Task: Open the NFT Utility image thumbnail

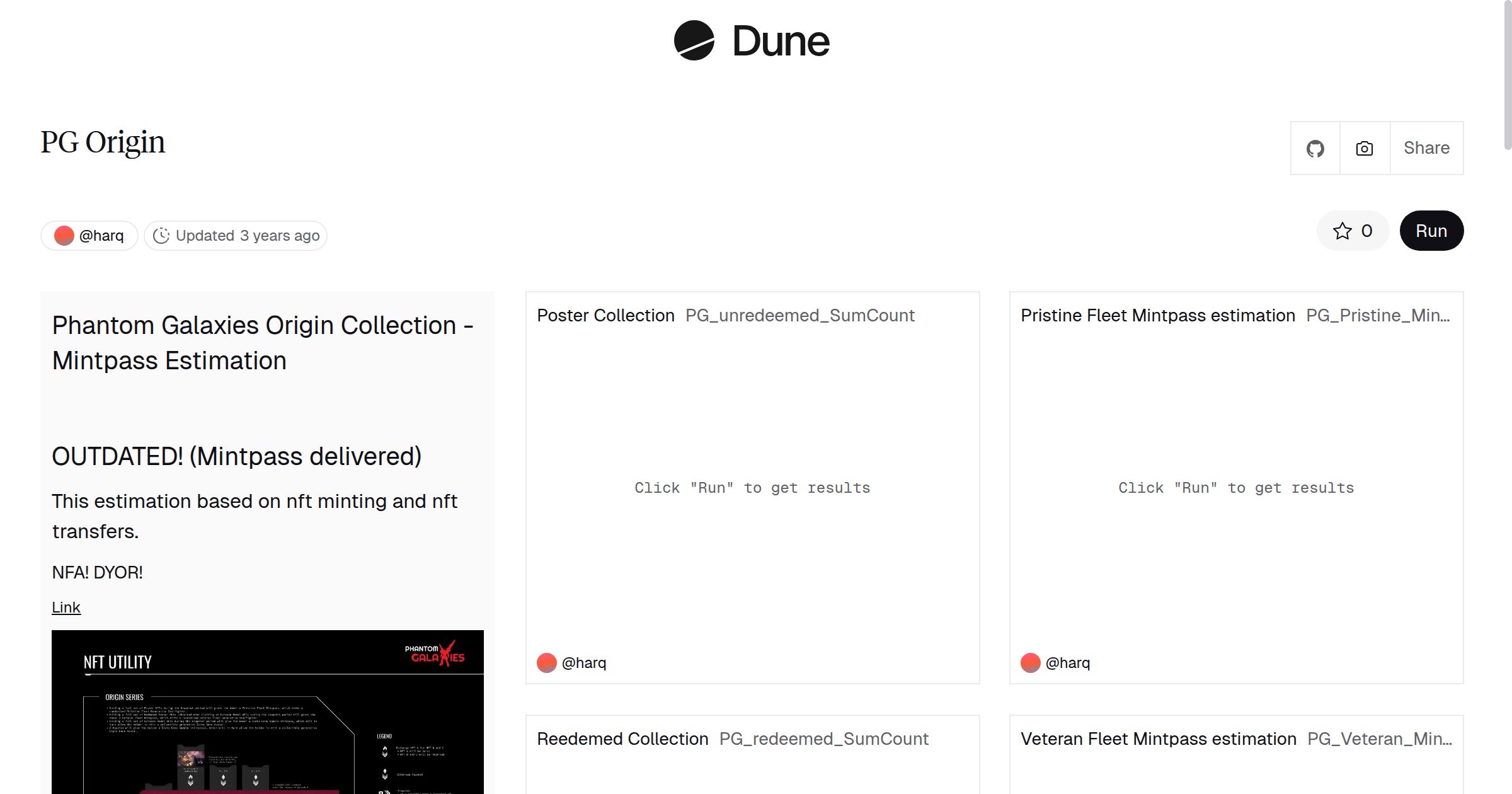Action: tap(268, 712)
